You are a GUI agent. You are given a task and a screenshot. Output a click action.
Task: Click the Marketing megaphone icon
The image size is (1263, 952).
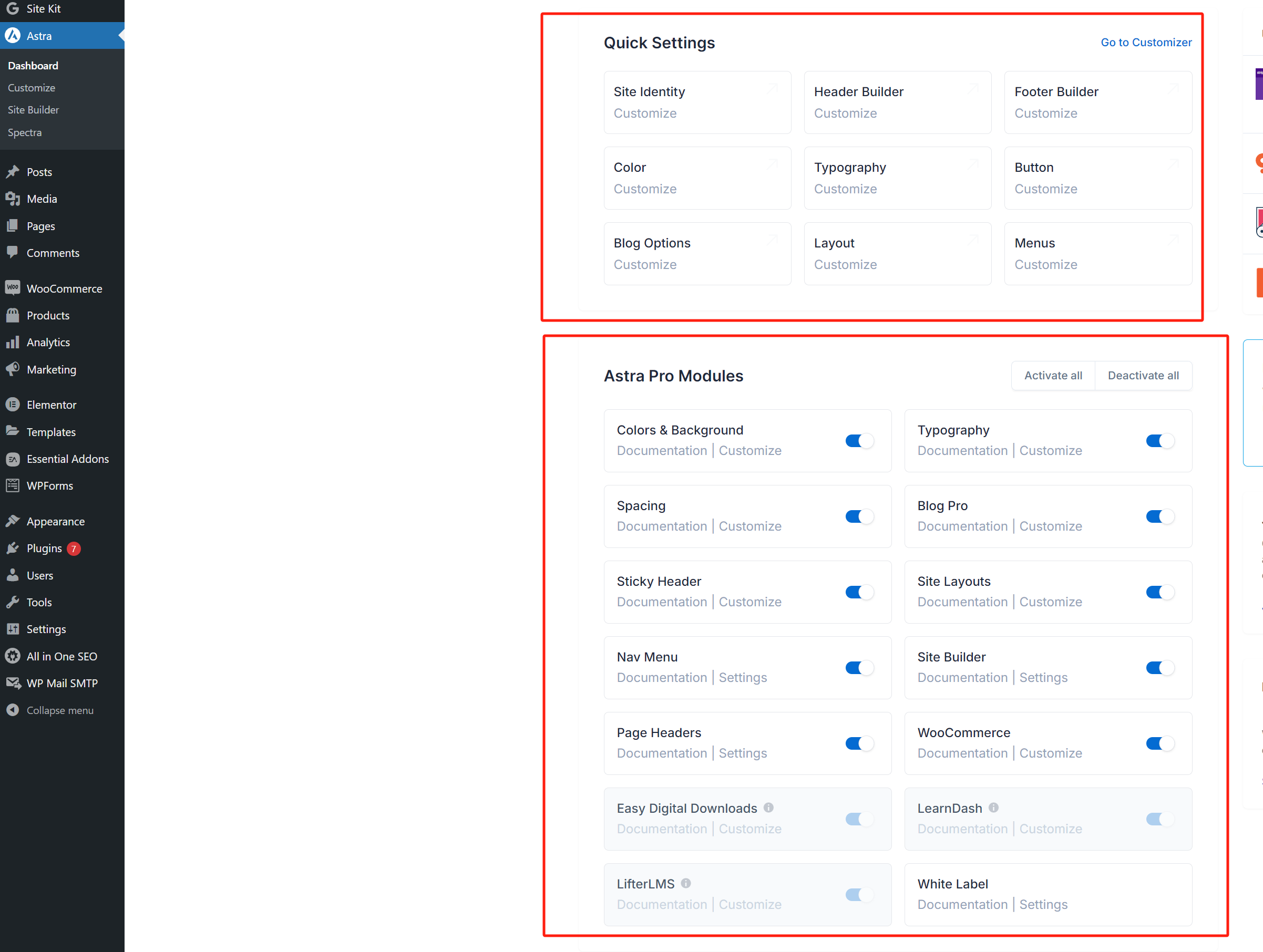pyautogui.click(x=13, y=369)
